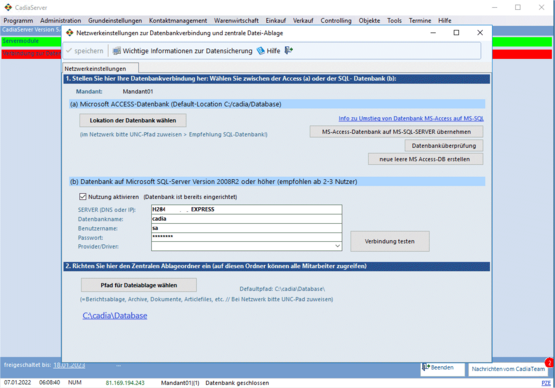Click the Beenden button with door icon
Image resolution: width=555 pixels, height=388 pixels.
[442, 369]
